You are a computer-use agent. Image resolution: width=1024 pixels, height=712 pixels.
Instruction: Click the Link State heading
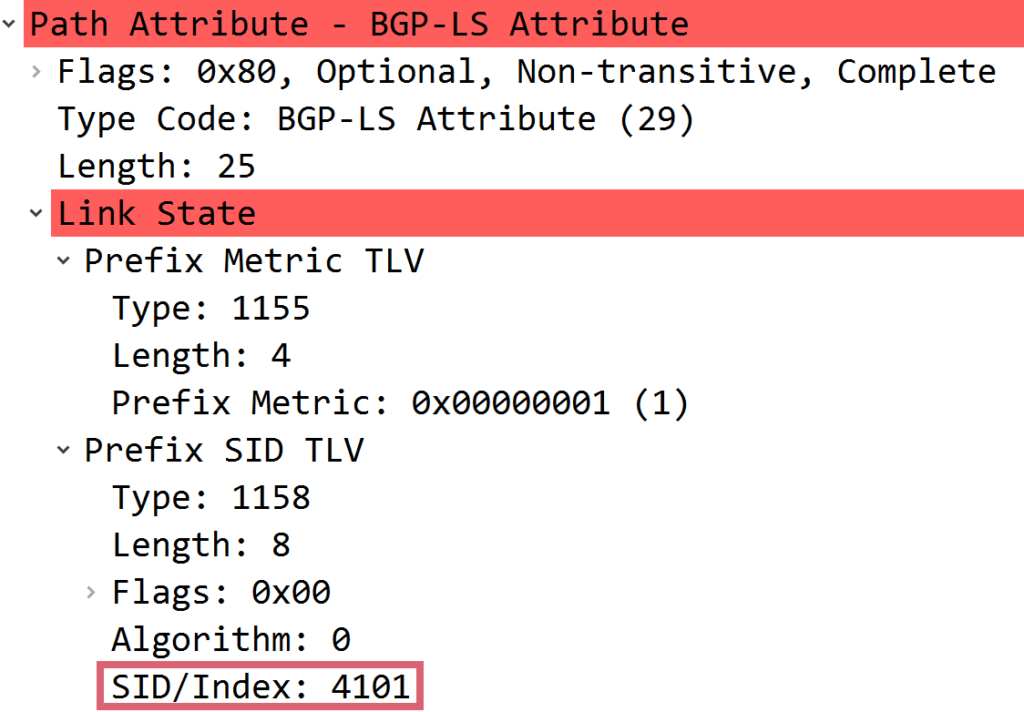156,213
